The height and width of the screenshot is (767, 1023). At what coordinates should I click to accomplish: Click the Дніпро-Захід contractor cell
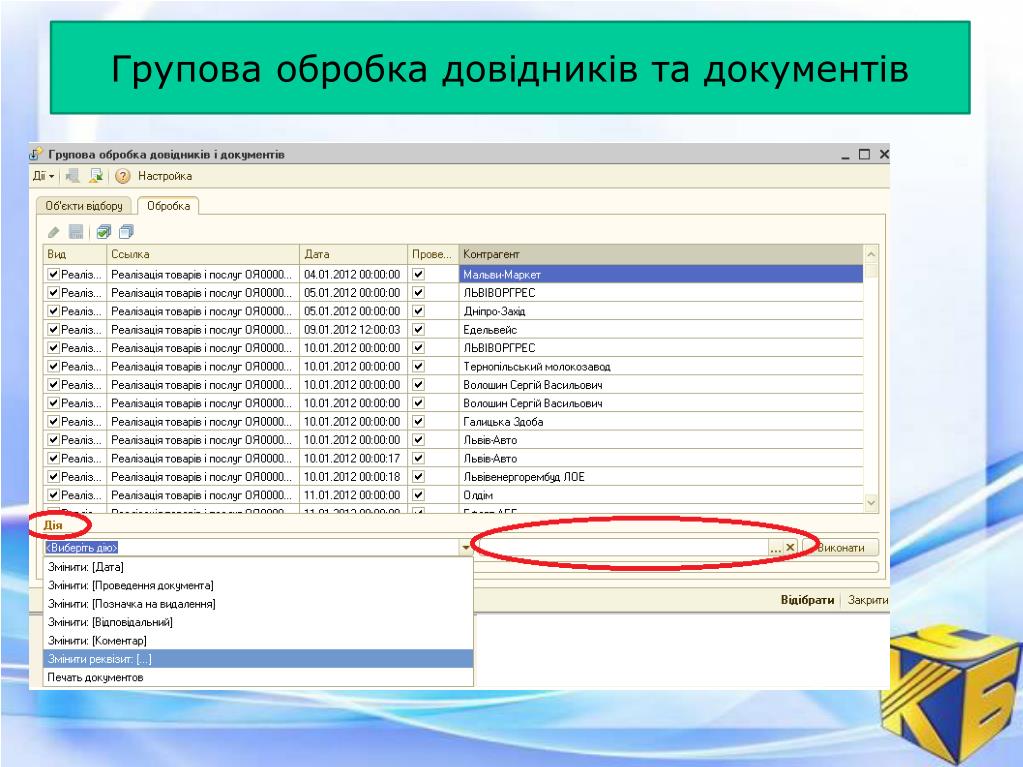pos(661,311)
